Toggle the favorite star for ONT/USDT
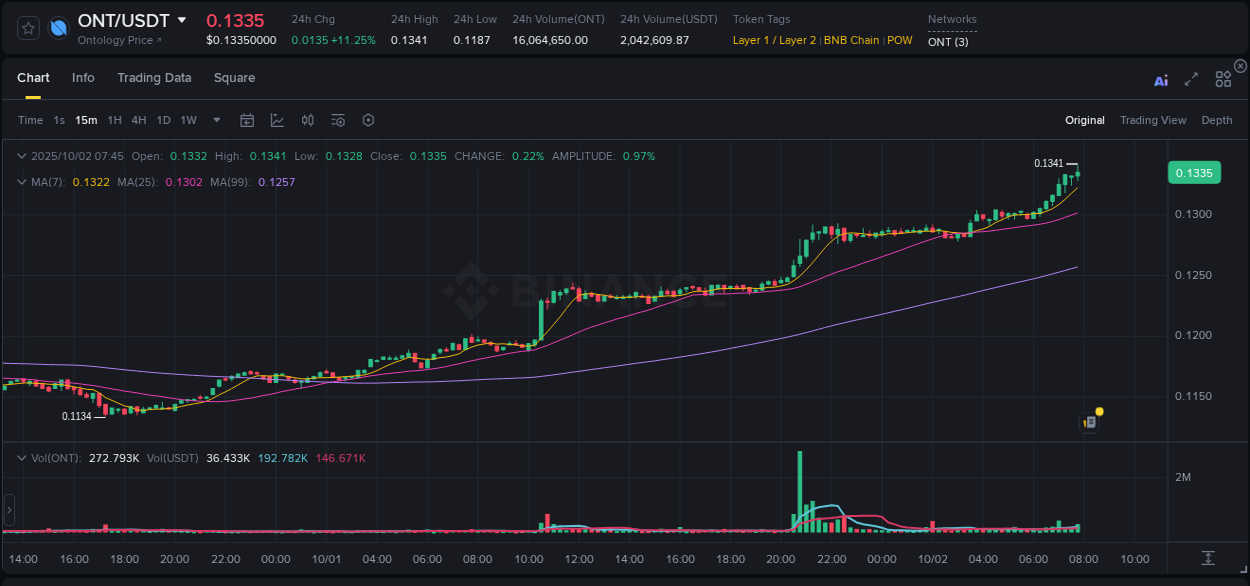 tap(27, 27)
